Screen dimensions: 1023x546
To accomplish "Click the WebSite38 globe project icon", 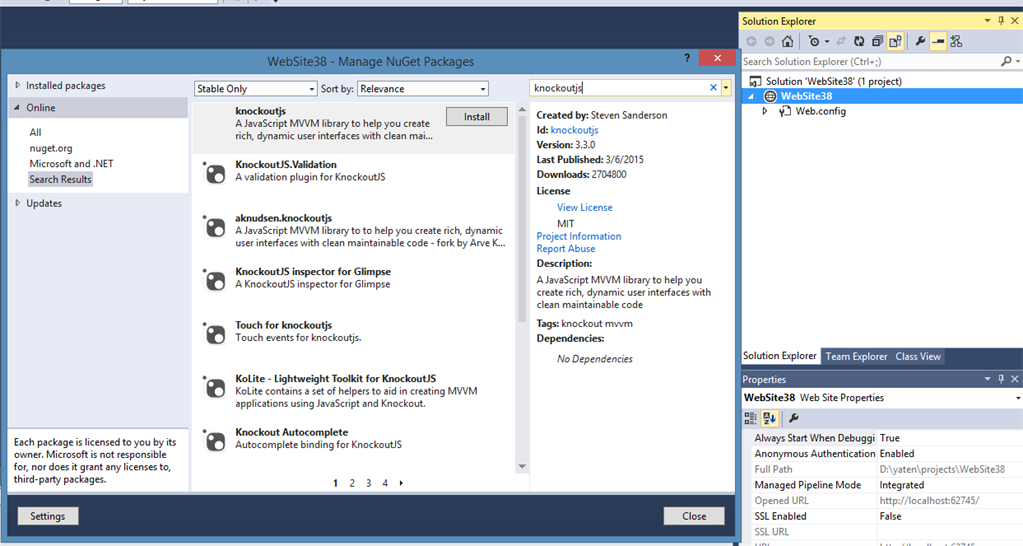I will [x=771, y=96].
